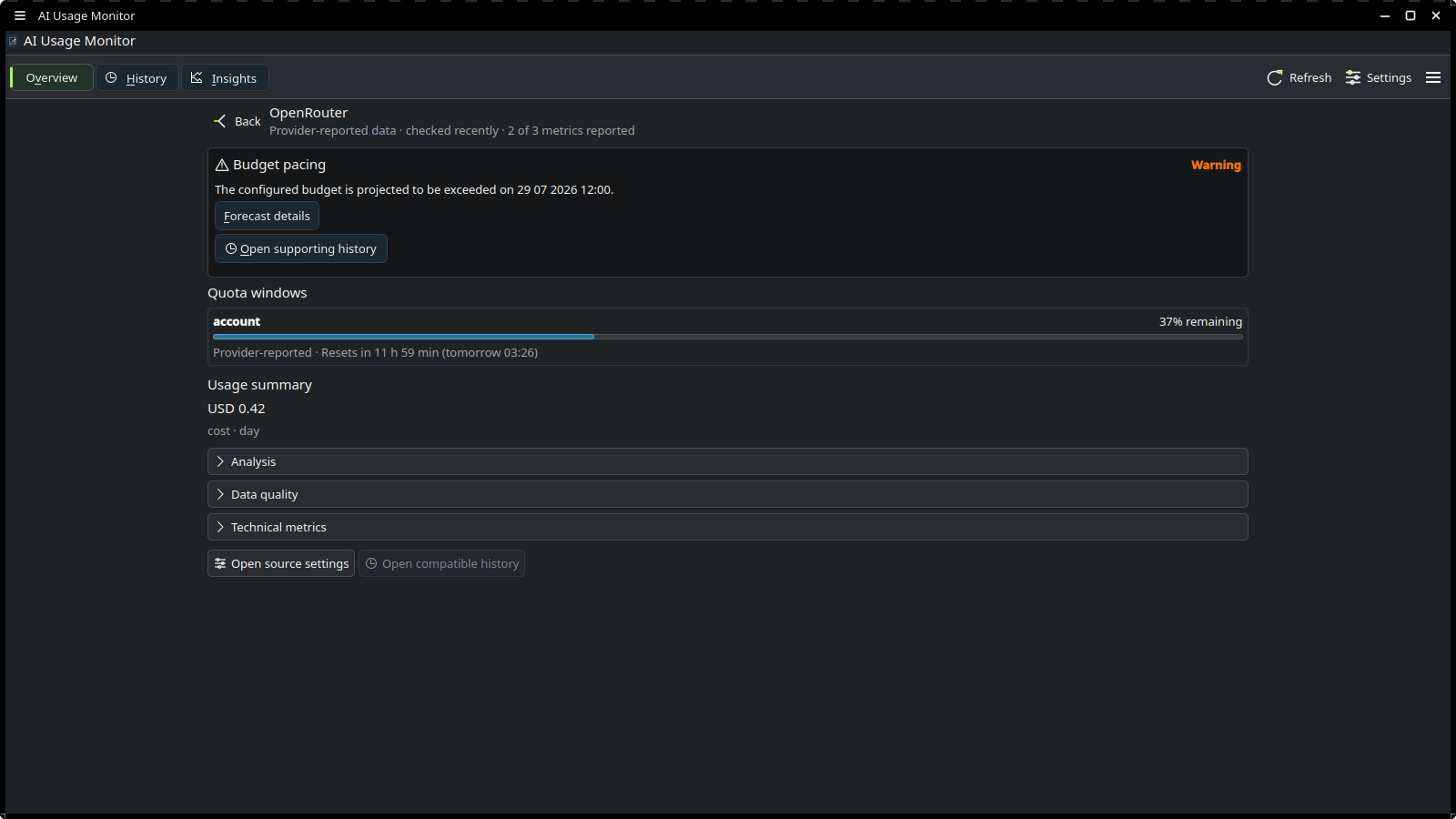Open Forecast details

(267, 217)
